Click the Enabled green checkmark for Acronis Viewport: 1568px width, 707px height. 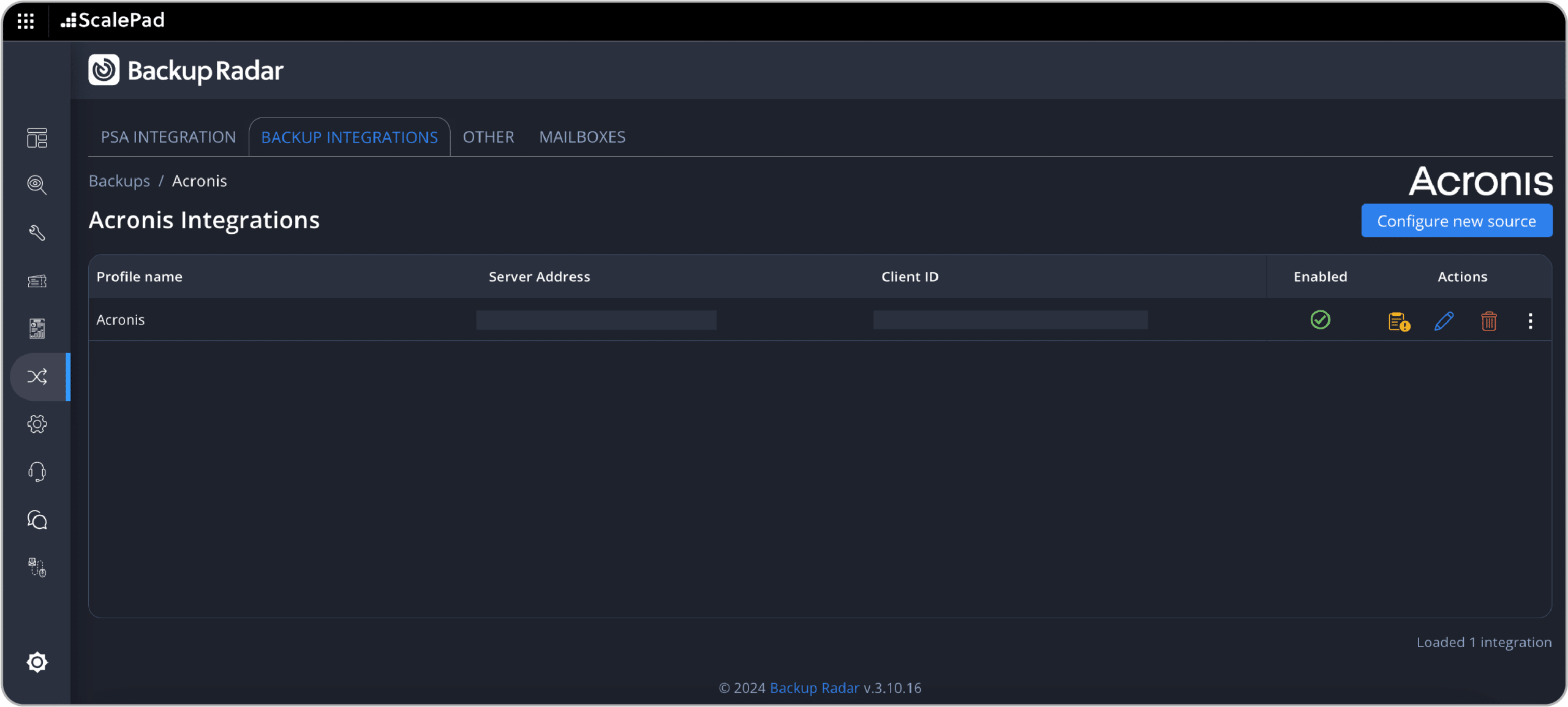click(1321, 320)
